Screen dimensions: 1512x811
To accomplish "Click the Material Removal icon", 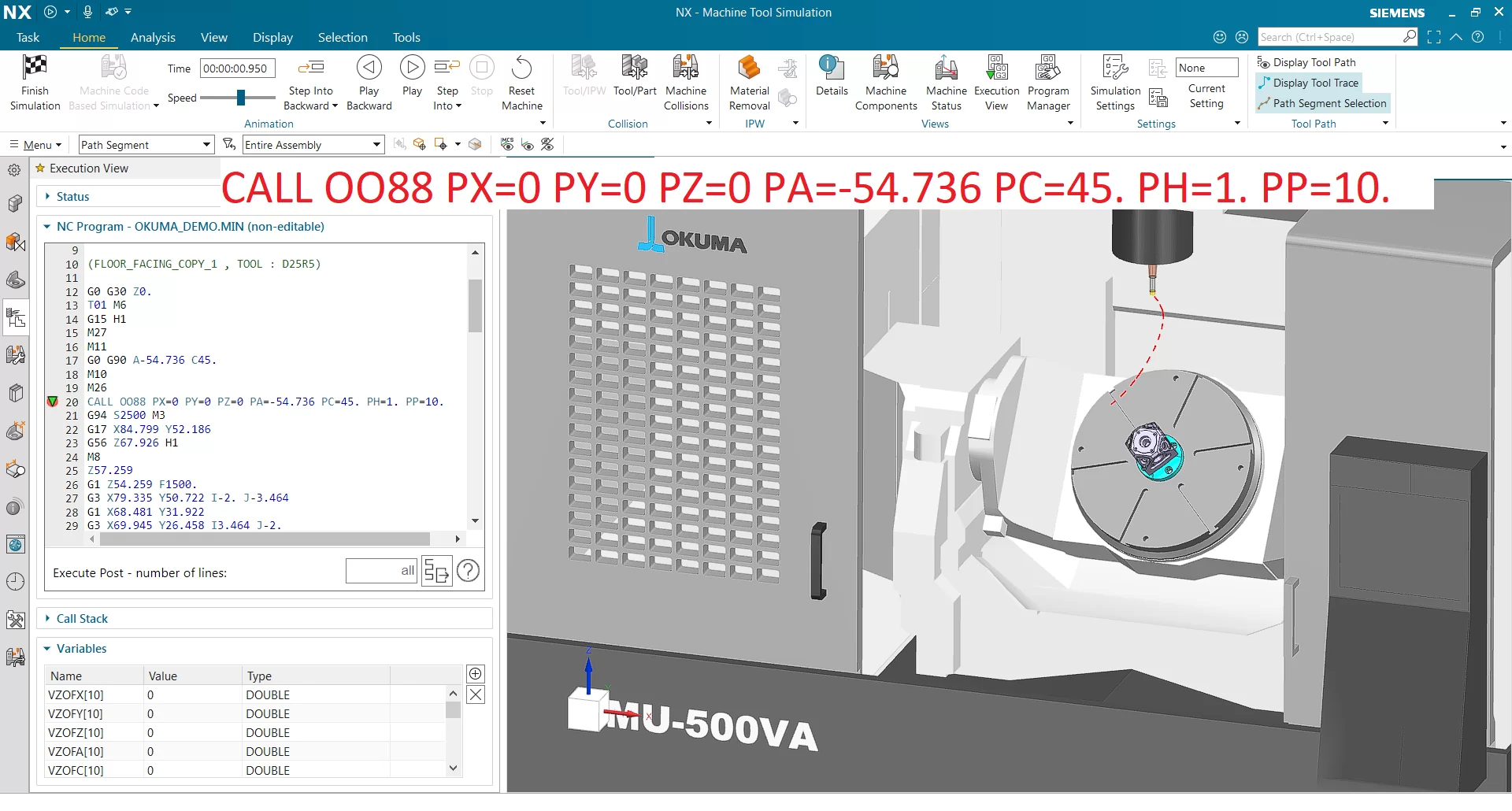I will 749,68.
